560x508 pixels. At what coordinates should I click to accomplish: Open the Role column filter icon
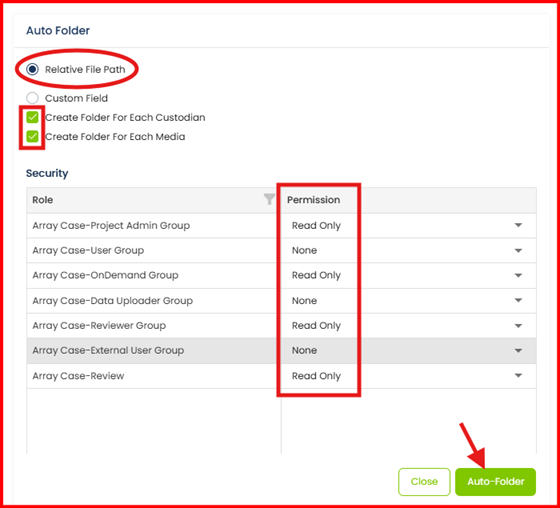(x=269, y=199)
